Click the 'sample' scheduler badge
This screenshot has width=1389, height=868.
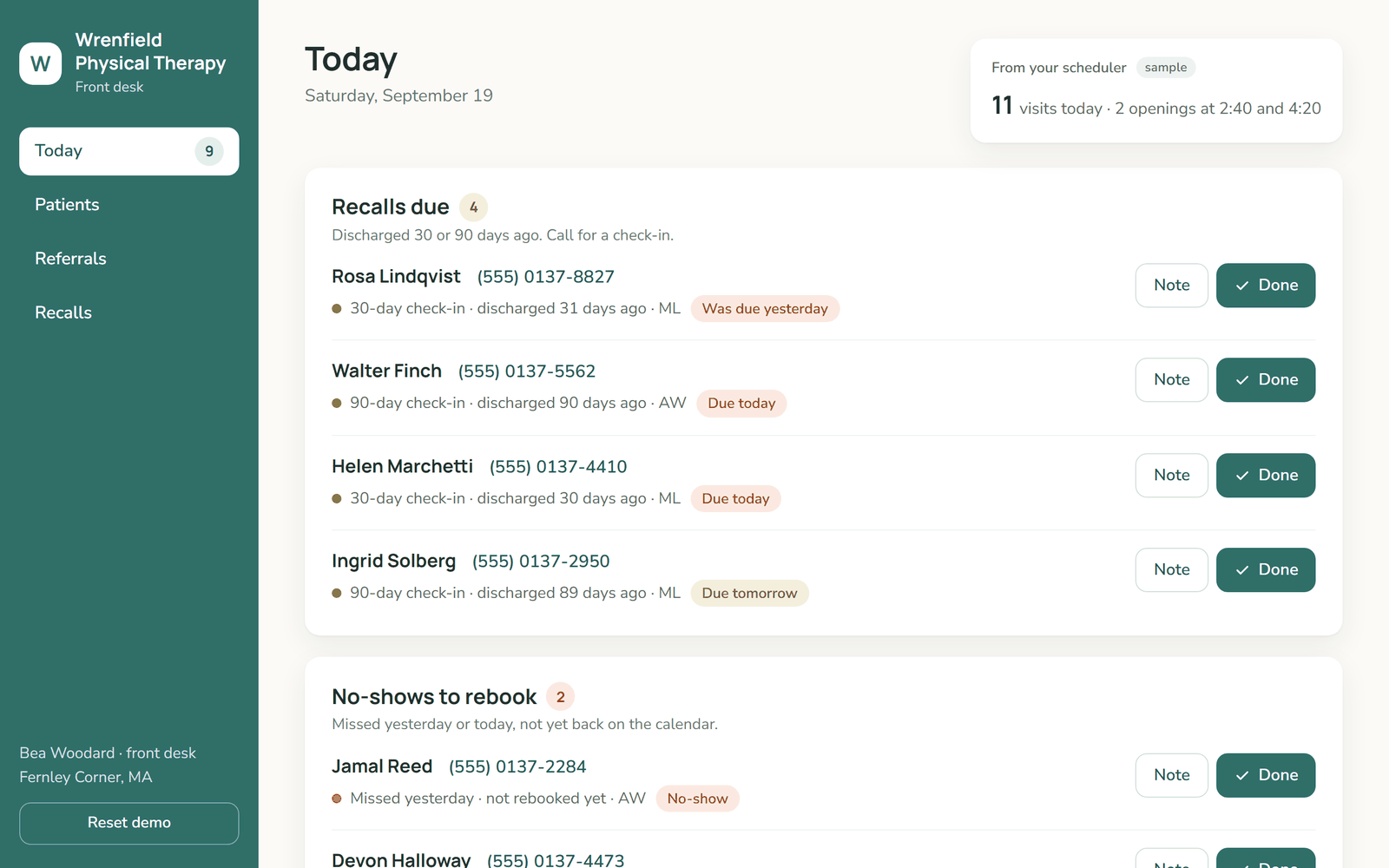(1166, 68)
